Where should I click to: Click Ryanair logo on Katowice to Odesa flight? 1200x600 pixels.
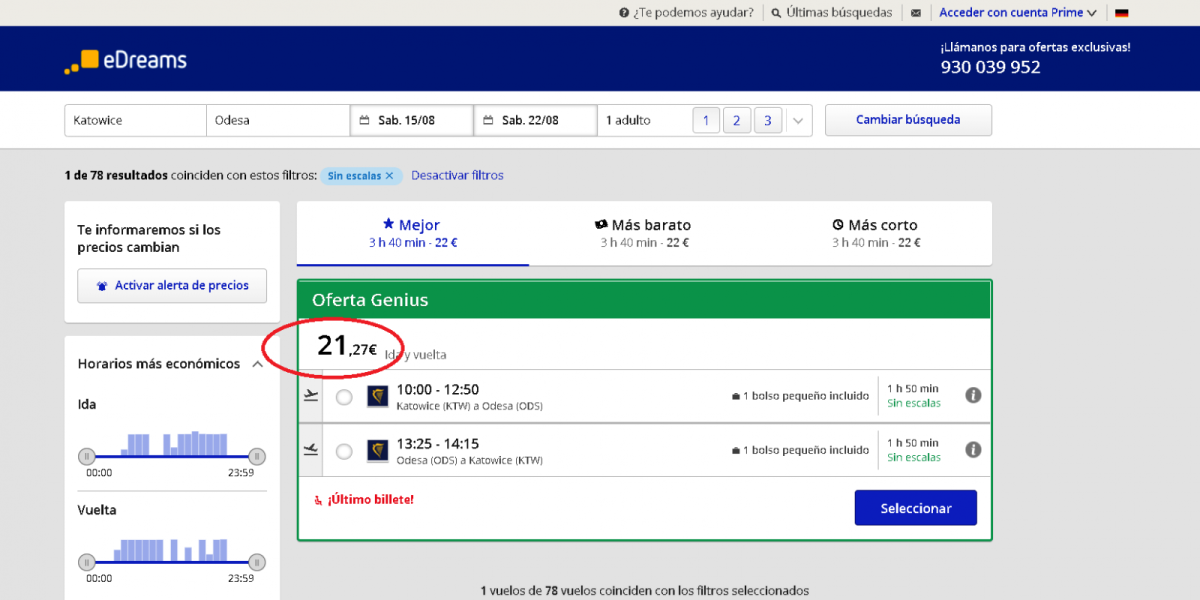tap(378, 397)
